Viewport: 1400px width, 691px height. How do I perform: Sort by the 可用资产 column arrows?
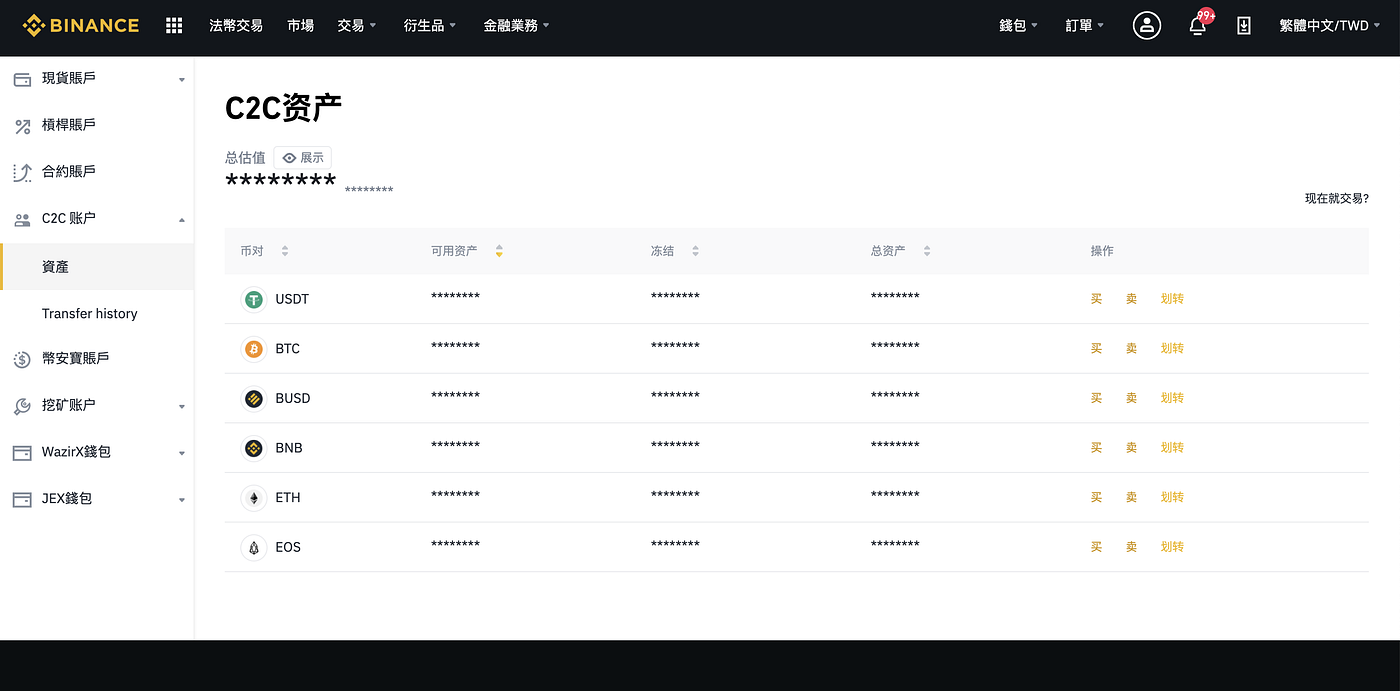pos(499,251)
